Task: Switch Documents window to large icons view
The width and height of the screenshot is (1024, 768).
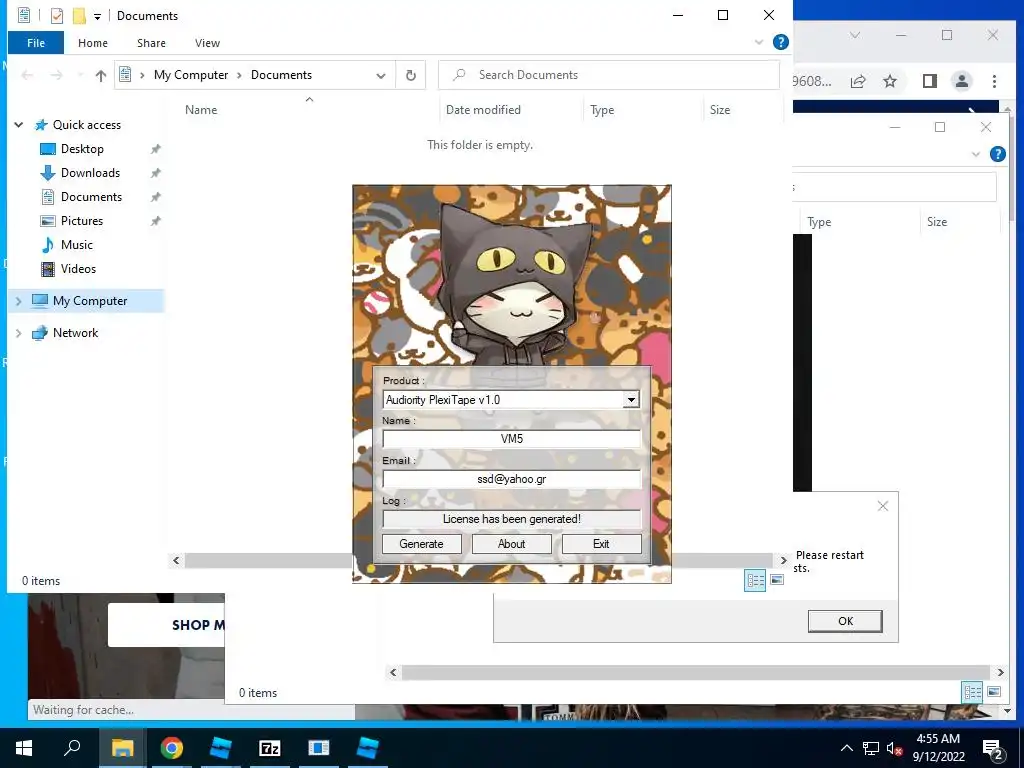Action: coord(776,579)
